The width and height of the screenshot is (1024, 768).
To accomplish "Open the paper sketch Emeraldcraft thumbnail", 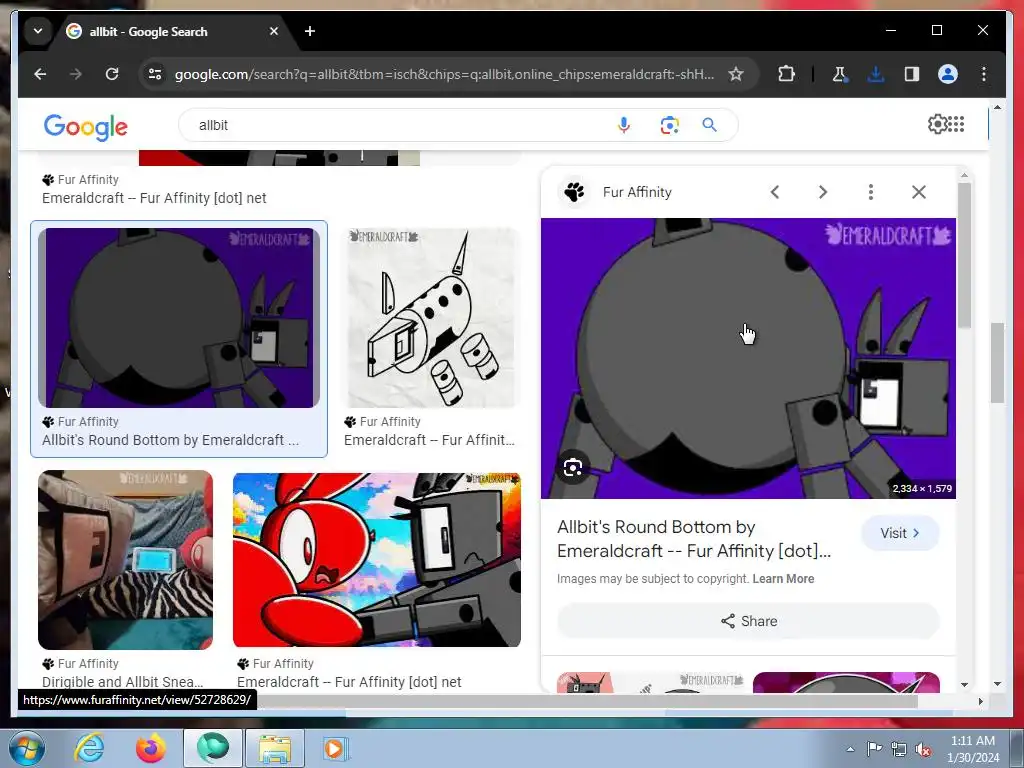I will tap(432, 318).
